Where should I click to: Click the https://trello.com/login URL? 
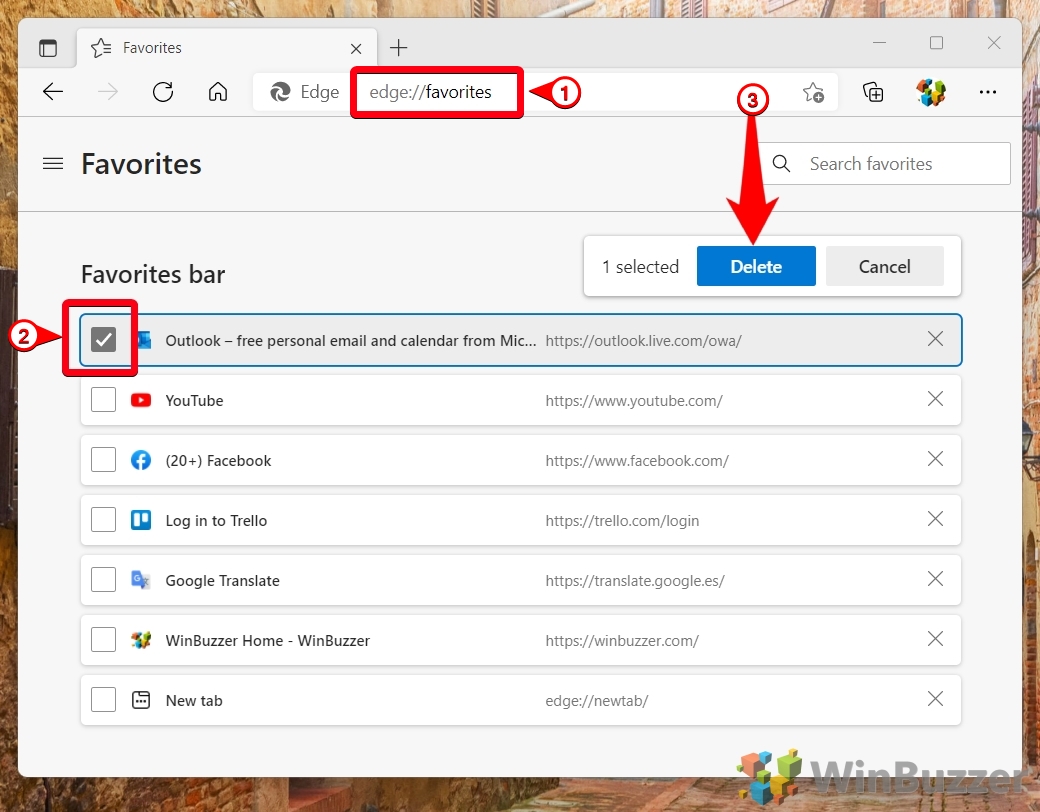point(622,521)
